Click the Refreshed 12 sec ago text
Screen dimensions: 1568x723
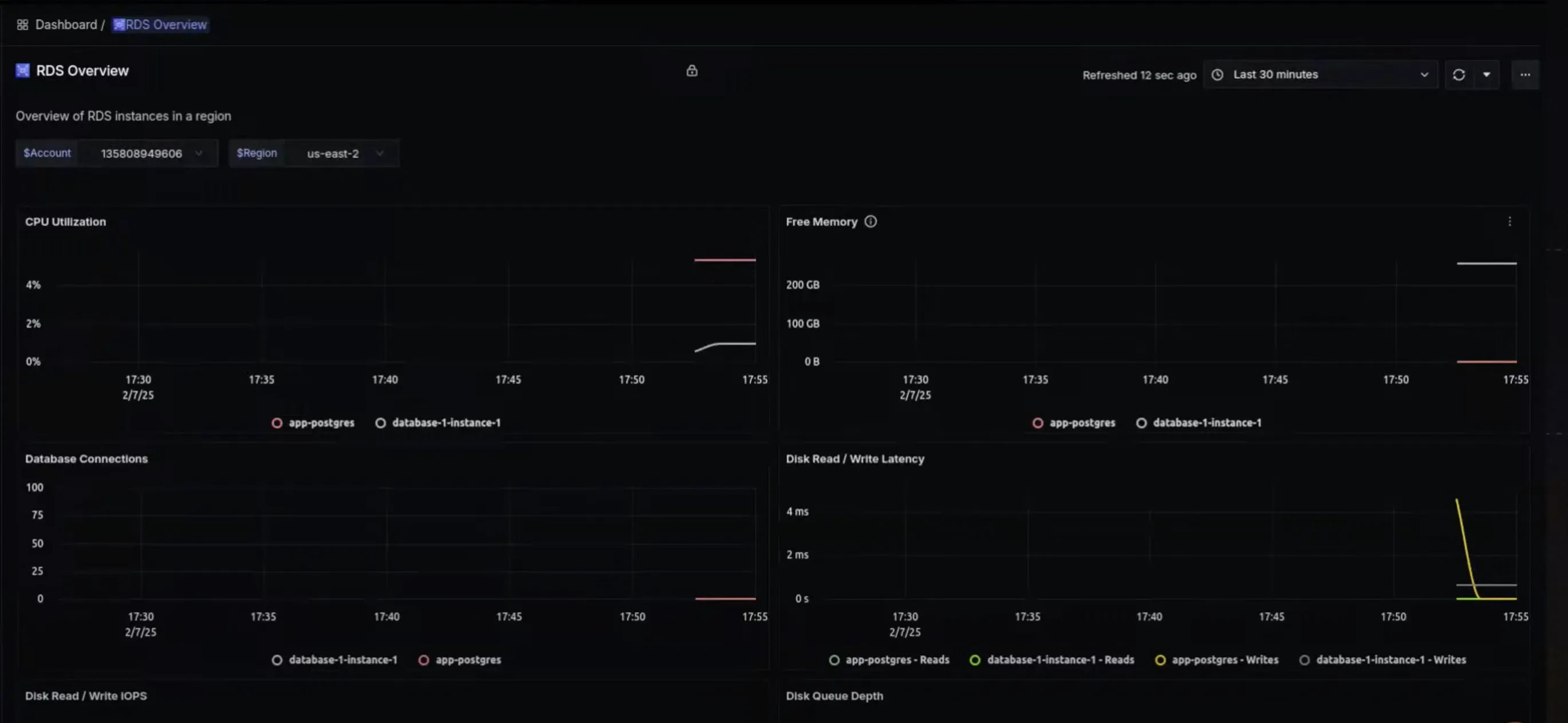pos(1139,75)
